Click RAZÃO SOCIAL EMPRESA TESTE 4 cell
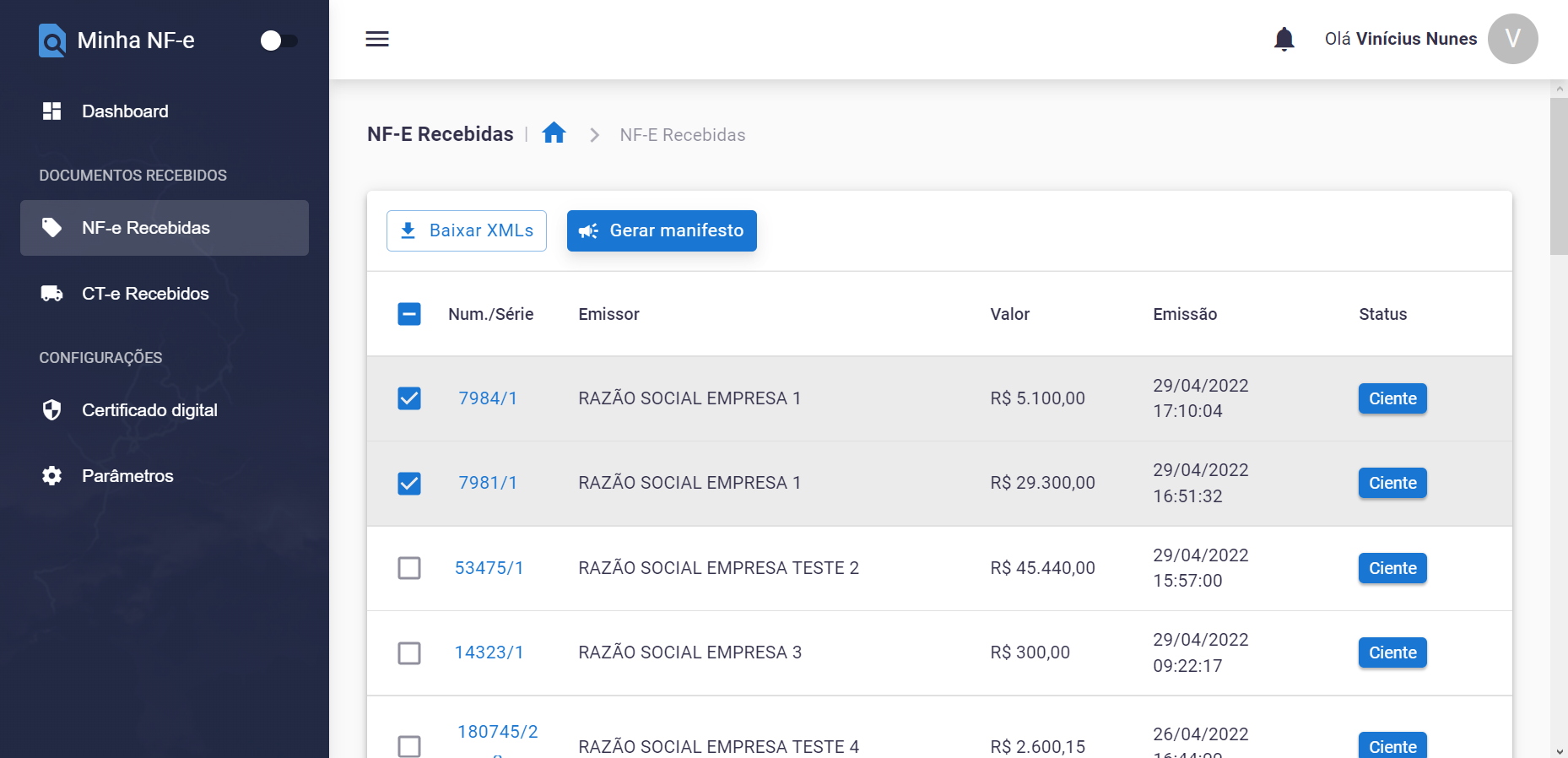The image size is (1568, 758). 719,747
